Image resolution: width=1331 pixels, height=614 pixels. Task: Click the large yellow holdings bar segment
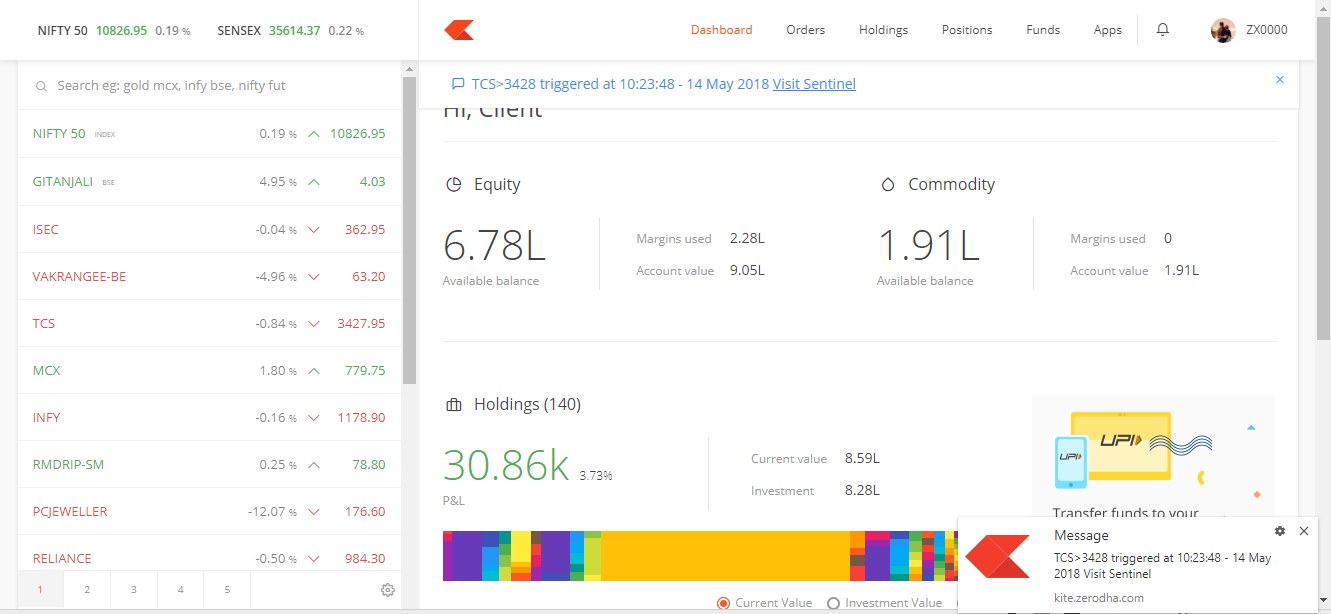point(724,556)
